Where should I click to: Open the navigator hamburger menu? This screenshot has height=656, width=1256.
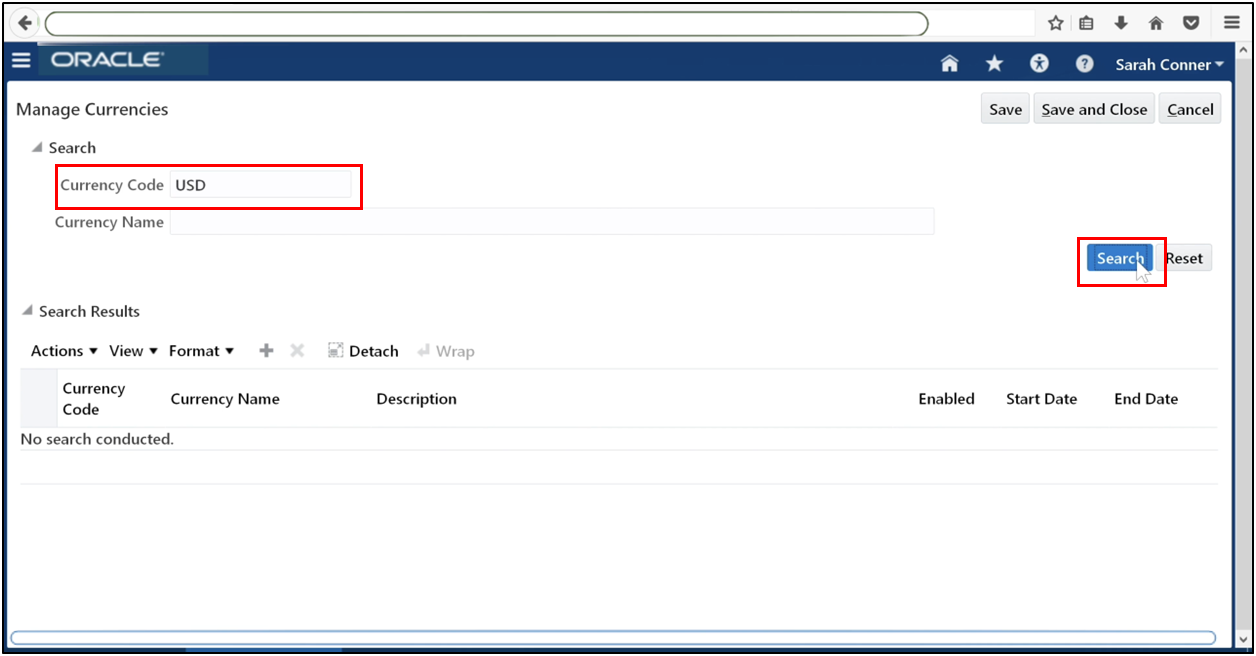pos(21,60)
